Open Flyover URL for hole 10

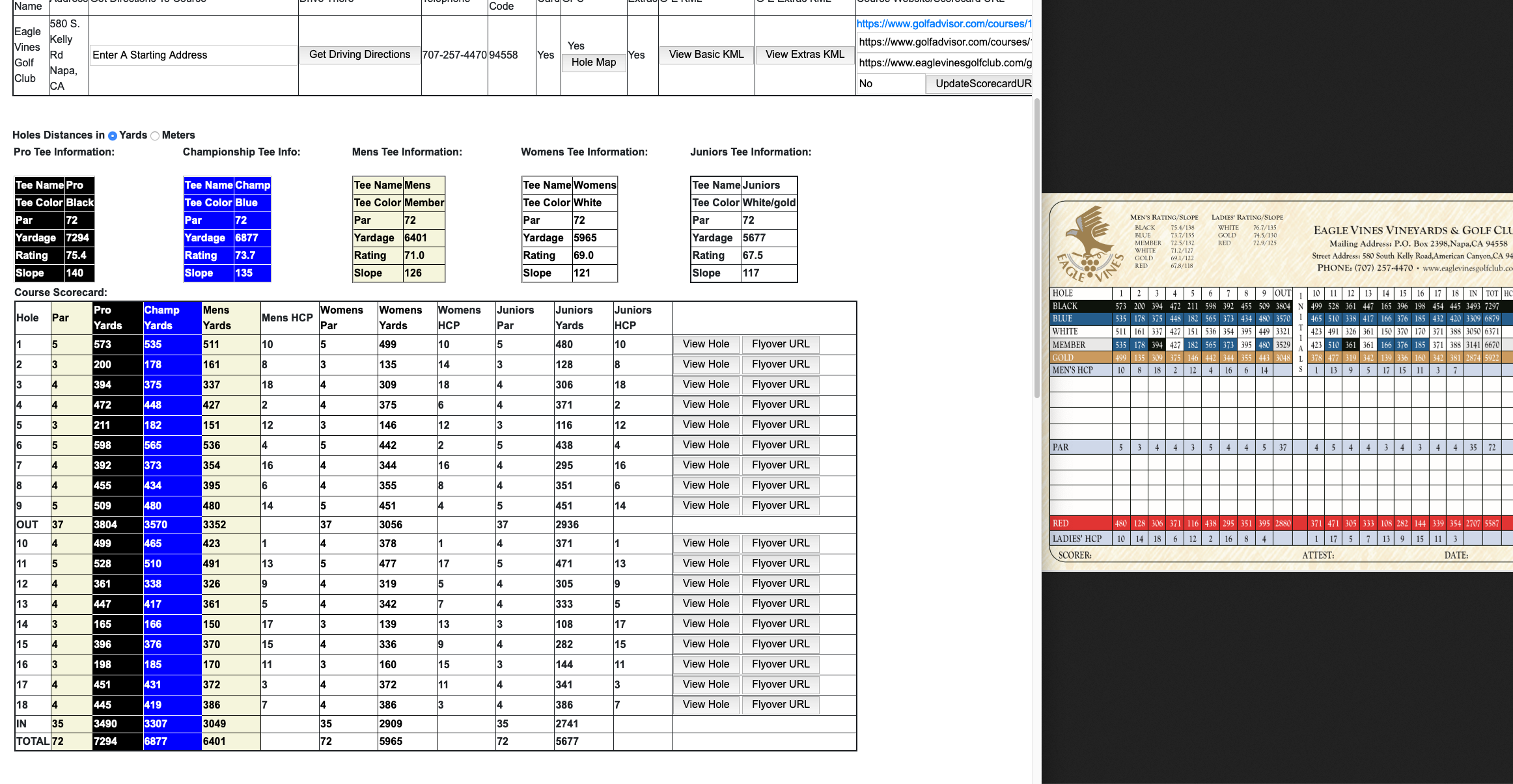(781, 543)
